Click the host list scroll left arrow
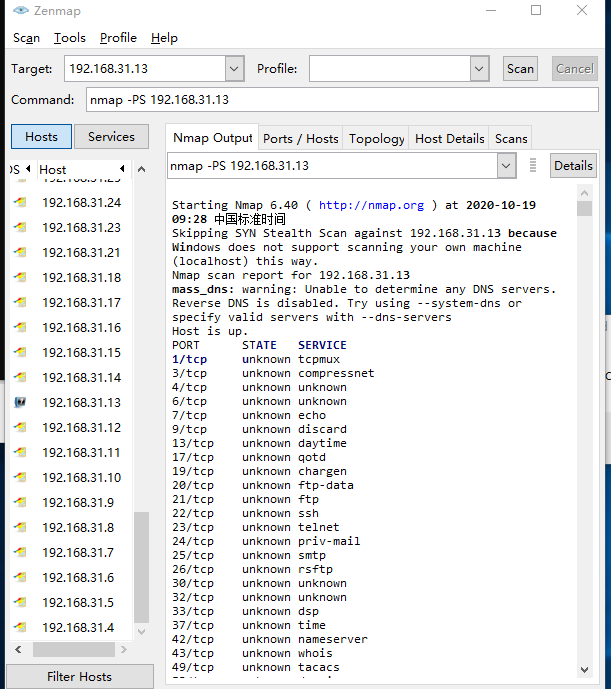Viewport: 611px width, 689px height. click(18, 649)
